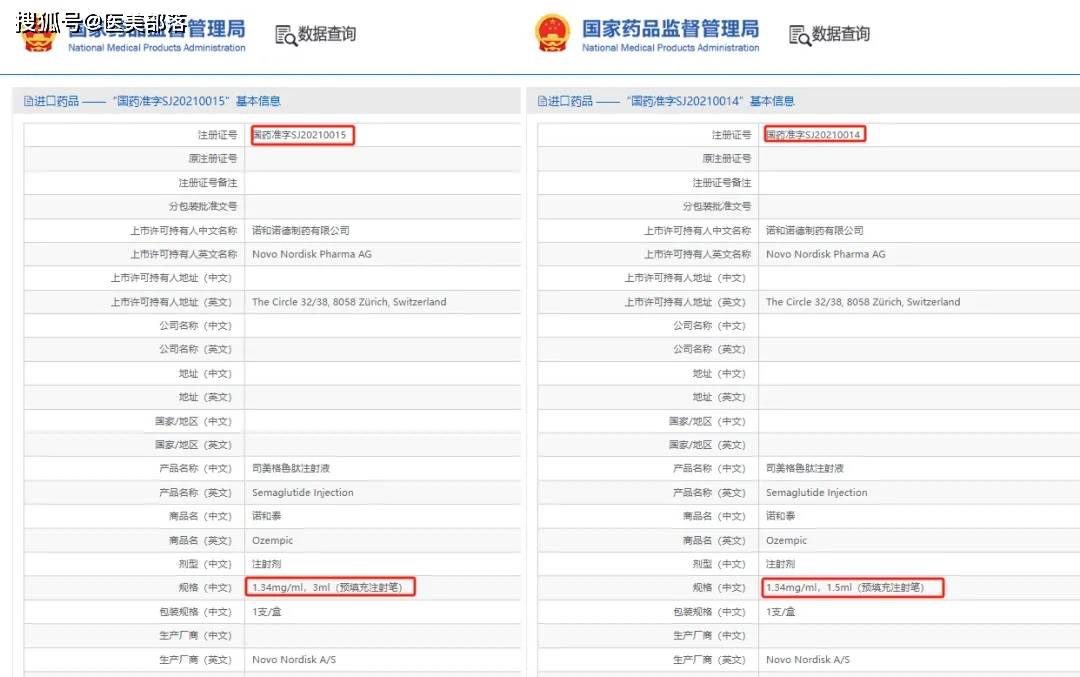This screenshot has height=677, width=1080.
Task: Open 数据查询 text link on the SJ20210015 page
Action: 327,34
